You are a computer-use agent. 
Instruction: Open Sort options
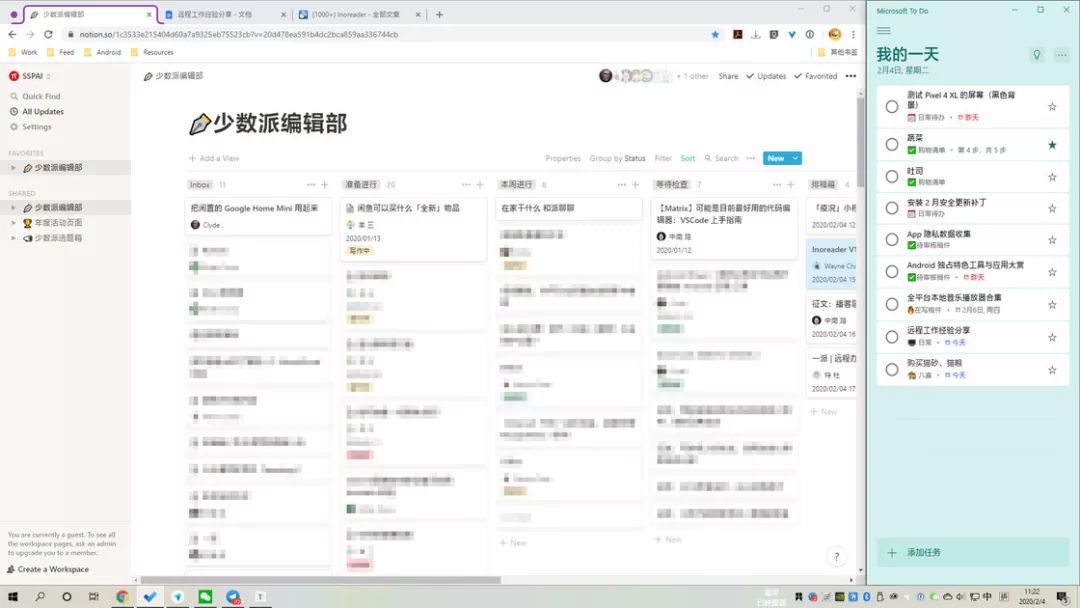[x=687, y=158]
